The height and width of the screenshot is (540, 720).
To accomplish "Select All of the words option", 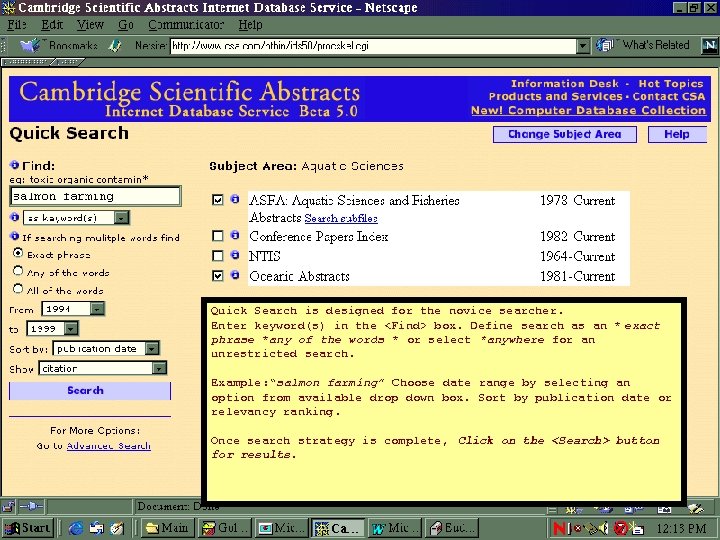I will coord(18,289).
